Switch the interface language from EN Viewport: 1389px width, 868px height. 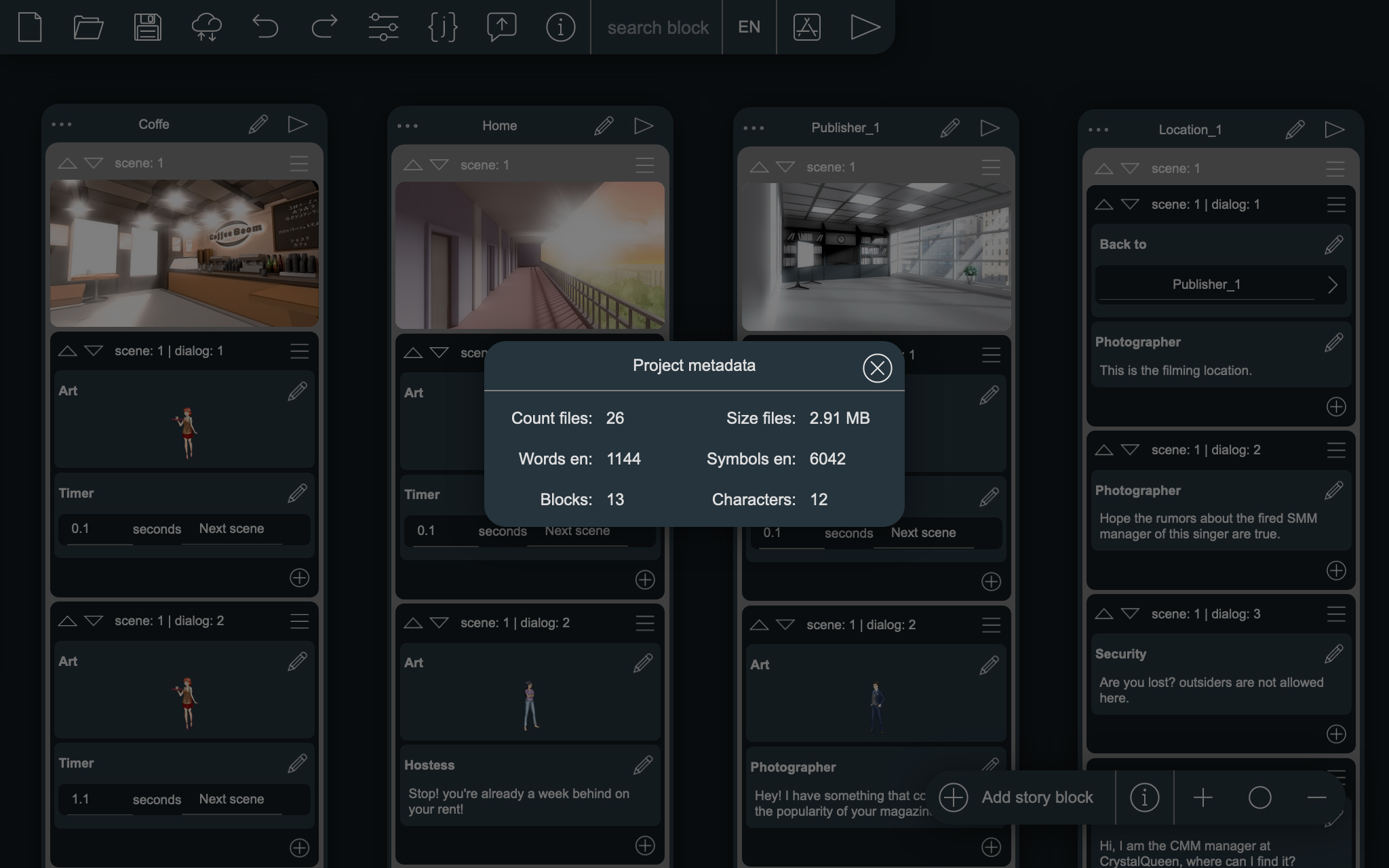749,27
